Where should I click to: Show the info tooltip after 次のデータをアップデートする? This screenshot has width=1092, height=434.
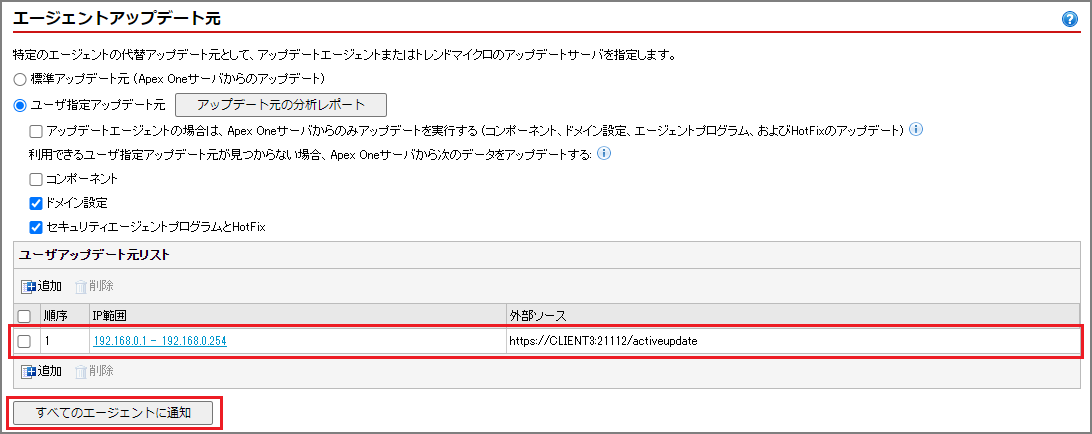point(604,153)
